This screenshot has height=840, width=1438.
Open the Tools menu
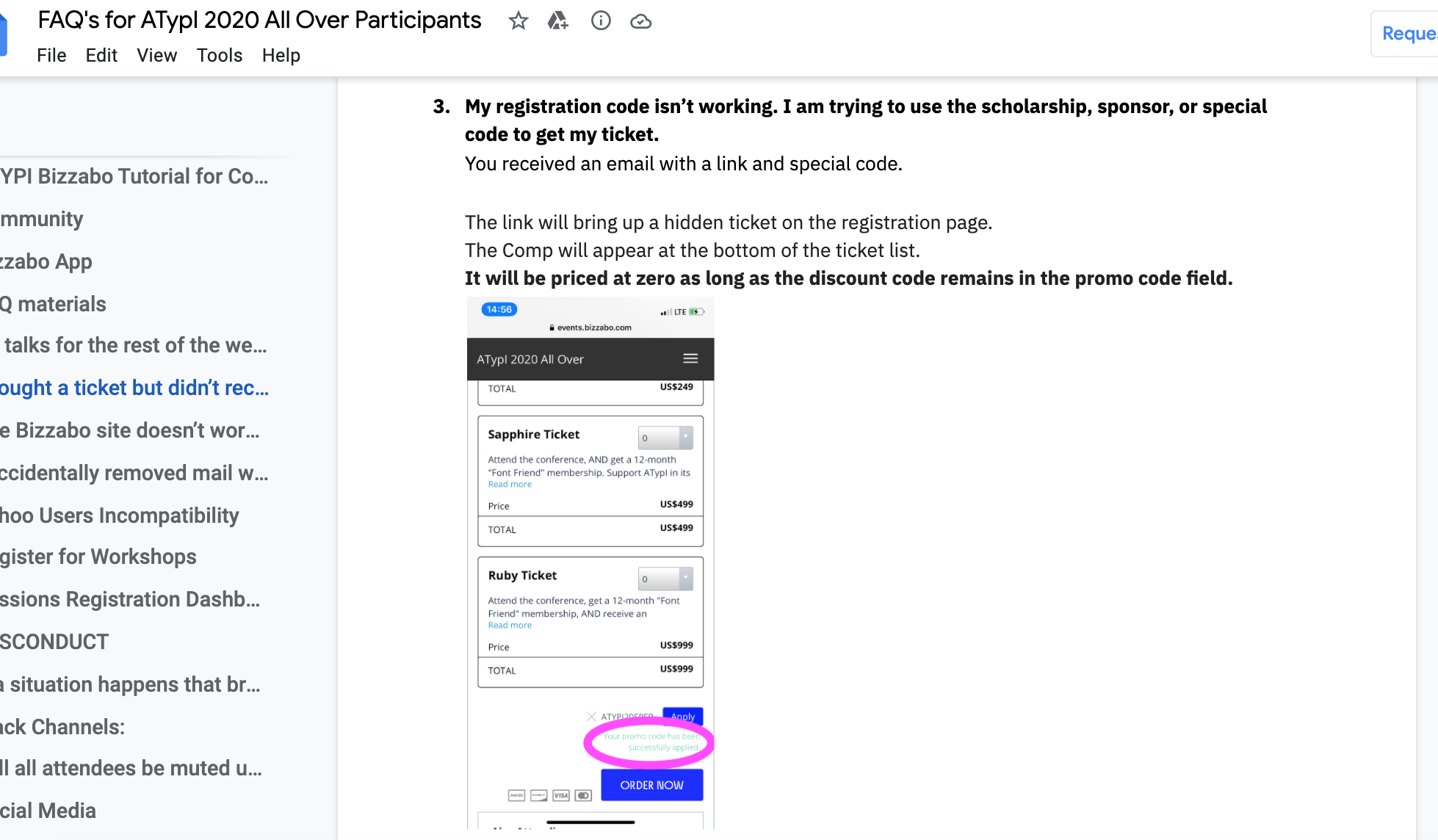tap(219, 55)
